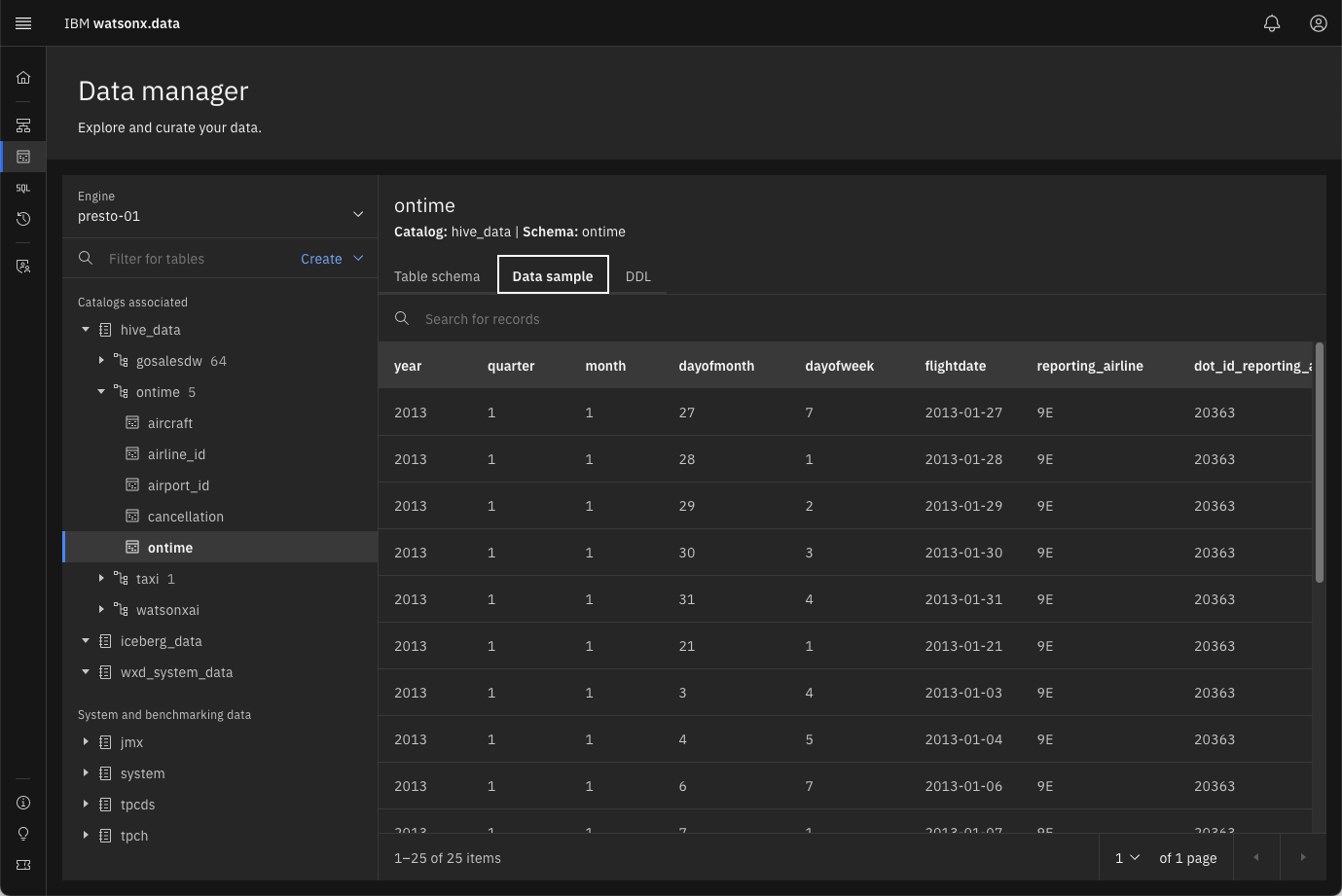Image resolution: width=1342 pixels, height=896 pixels.
Task: Click the gosalesdw schema icon
Action: point(121,361)
